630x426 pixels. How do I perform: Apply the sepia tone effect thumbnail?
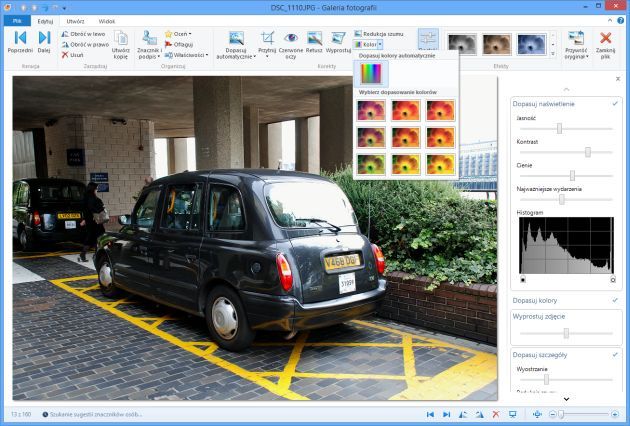(x=497, y=44)
